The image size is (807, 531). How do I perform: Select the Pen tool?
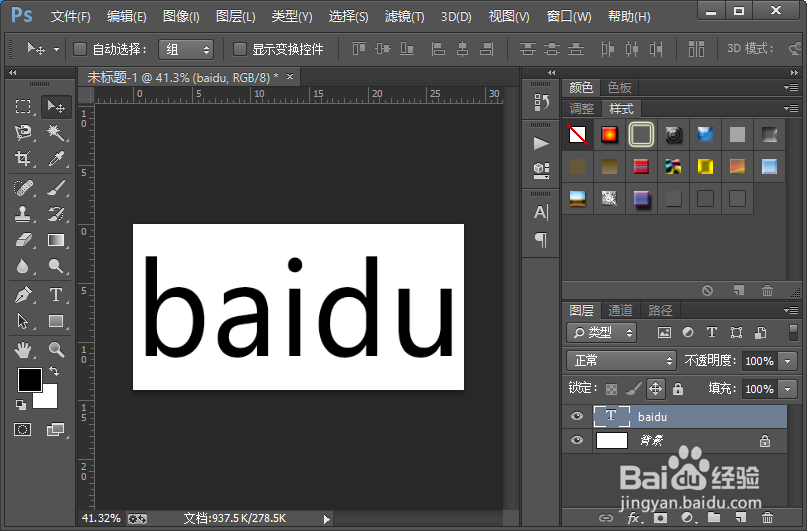(x=23, y=295)
